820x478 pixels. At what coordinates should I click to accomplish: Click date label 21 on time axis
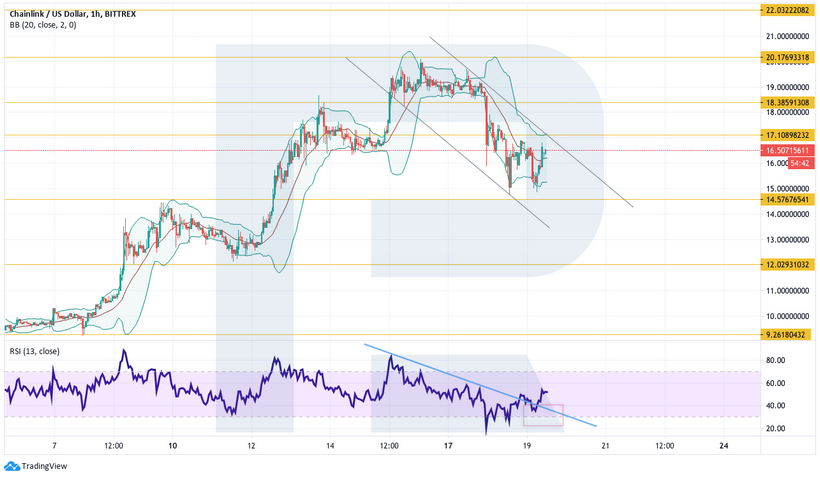(x=606, y=446)
